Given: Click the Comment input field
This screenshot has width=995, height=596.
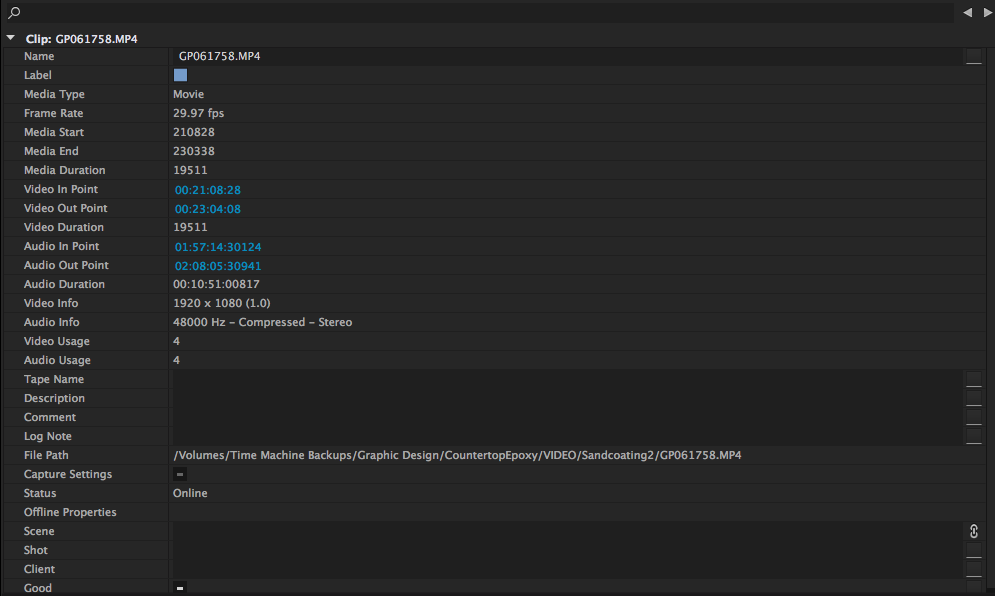Looking at the screenshot, I should pyautogui.click(x=567, y=417).
